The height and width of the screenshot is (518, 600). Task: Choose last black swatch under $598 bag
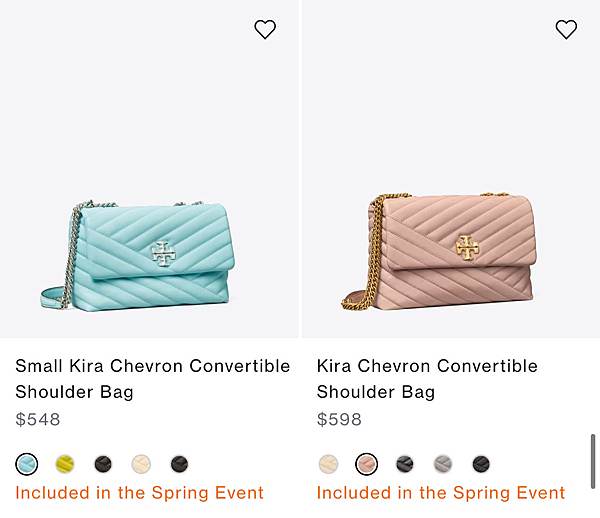(x=481, y=464)
